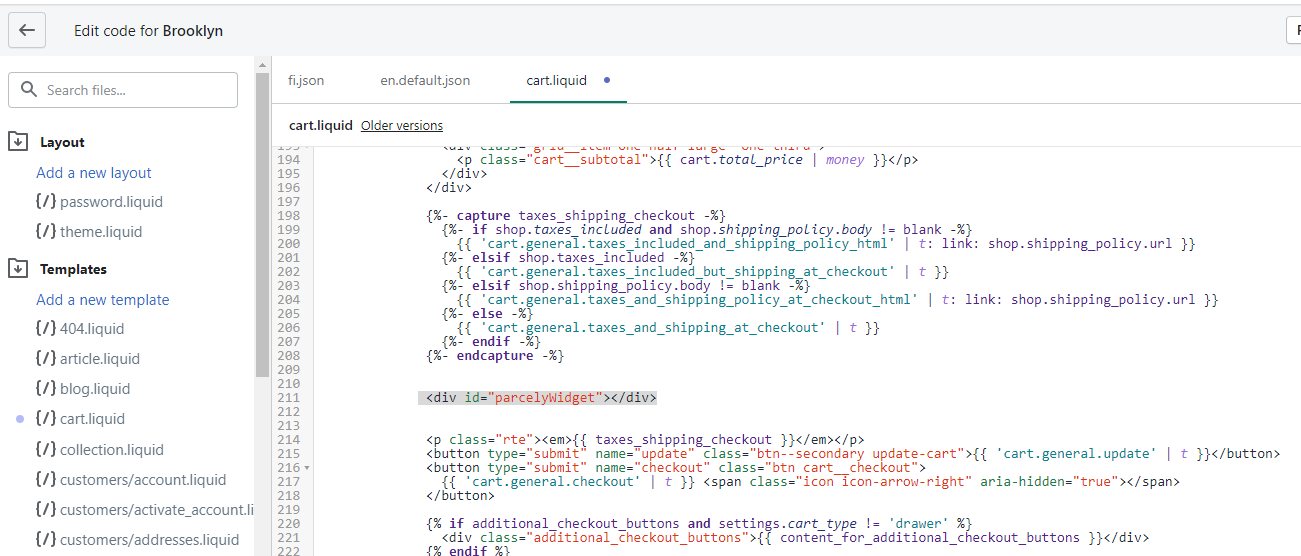Click the customers/account.liquid file icon
1301x556 pixels.
point(45,480)
